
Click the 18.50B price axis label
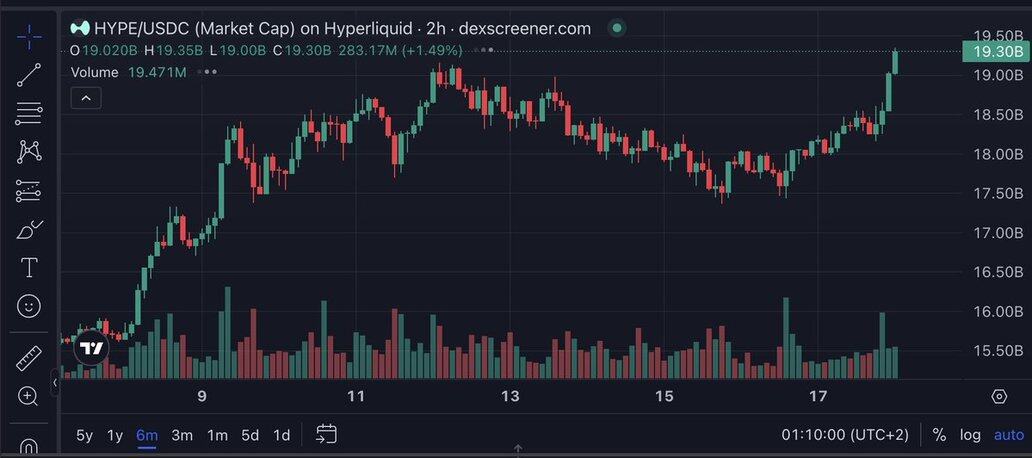tap(998, 114)
